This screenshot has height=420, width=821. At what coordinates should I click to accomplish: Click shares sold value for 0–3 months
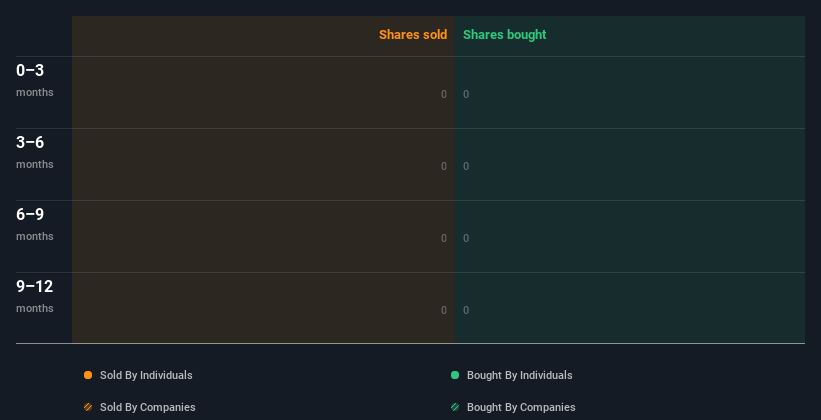click(444, 94)
